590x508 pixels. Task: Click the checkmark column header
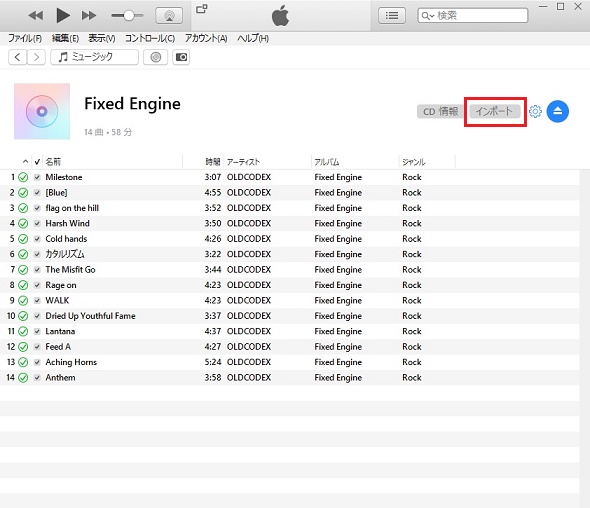pos(37,162)
